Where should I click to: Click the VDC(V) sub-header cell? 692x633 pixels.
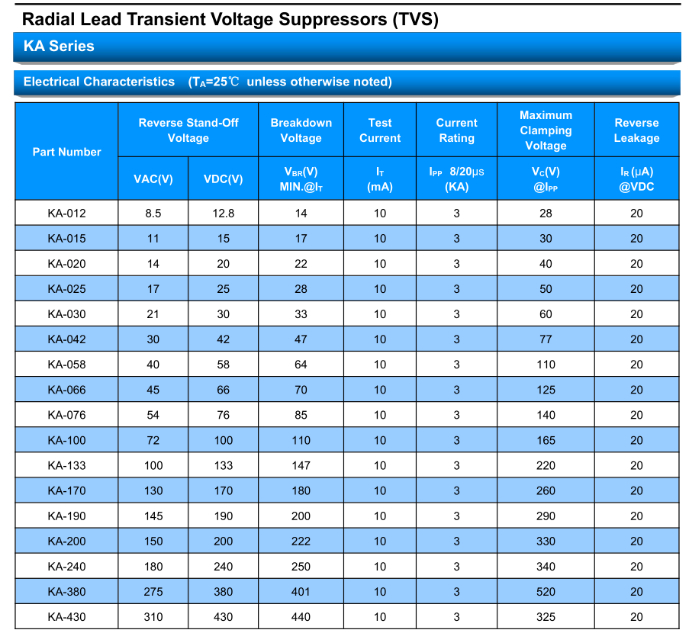[x=223, y=179]
